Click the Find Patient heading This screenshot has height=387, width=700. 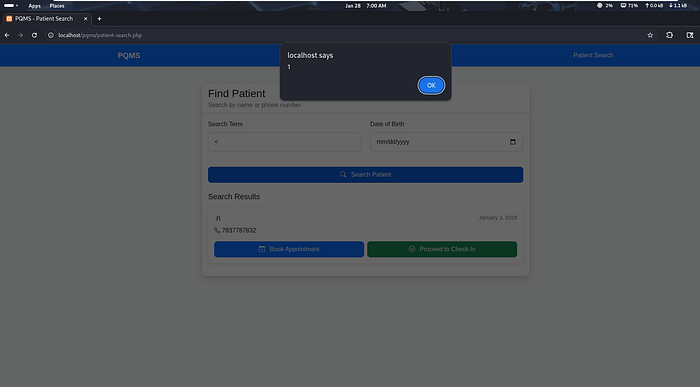pos(237,93)
